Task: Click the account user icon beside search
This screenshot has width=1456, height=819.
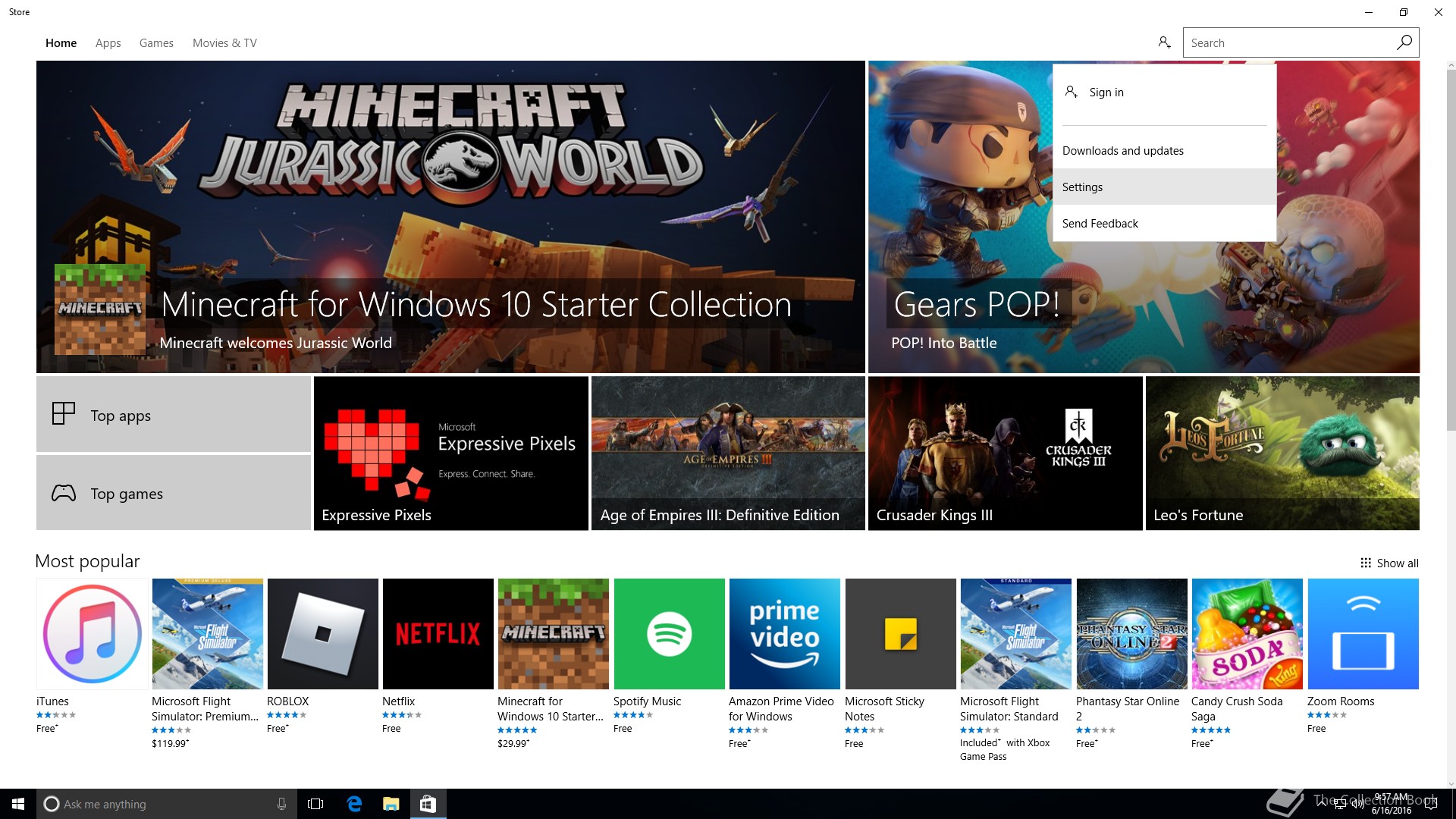Action: coord(1164,42)
